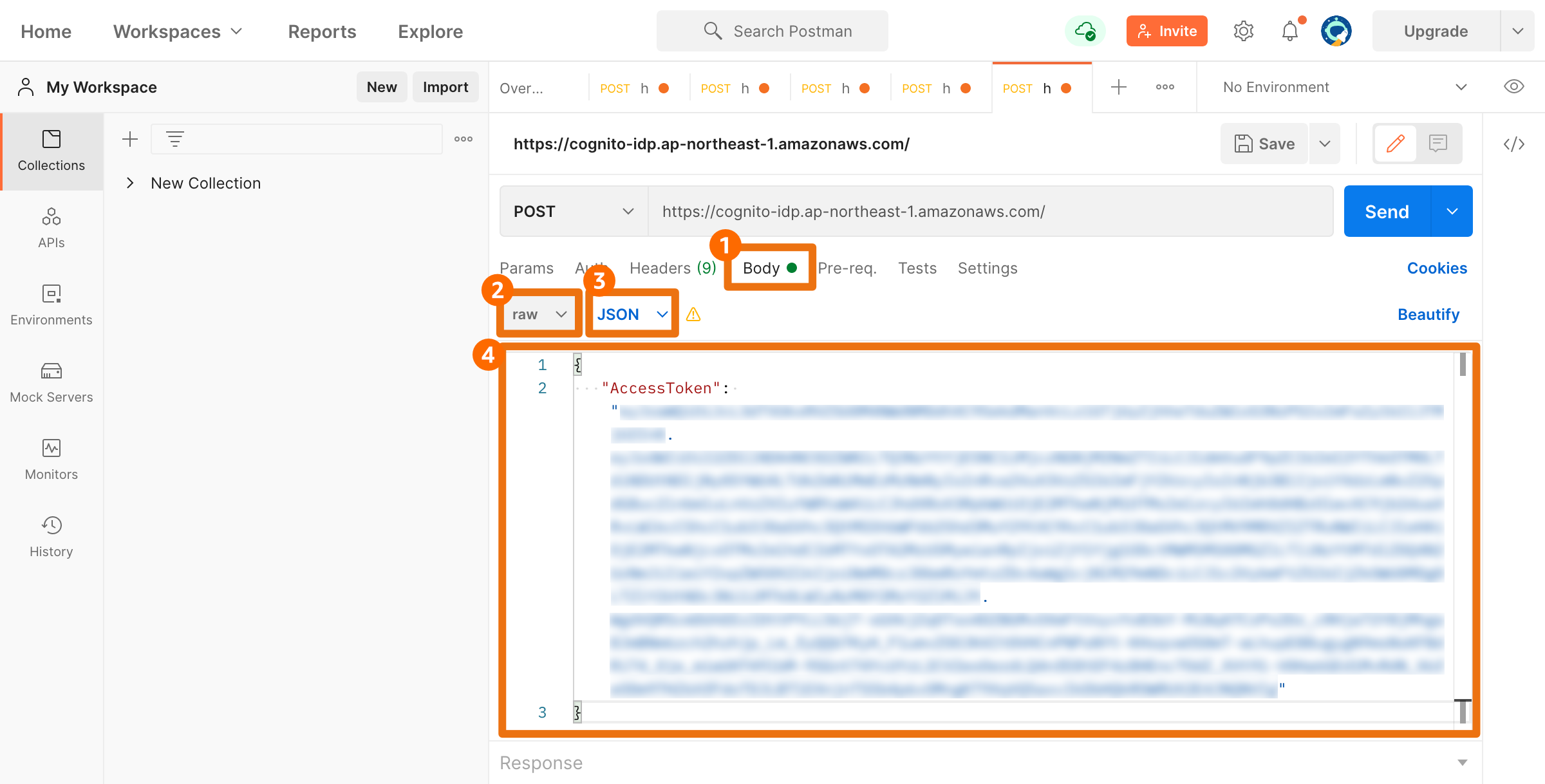This screenshot has height=784, width=1545.
Task: Open Explore in top navigation
Action: click(x=430, y=32)
